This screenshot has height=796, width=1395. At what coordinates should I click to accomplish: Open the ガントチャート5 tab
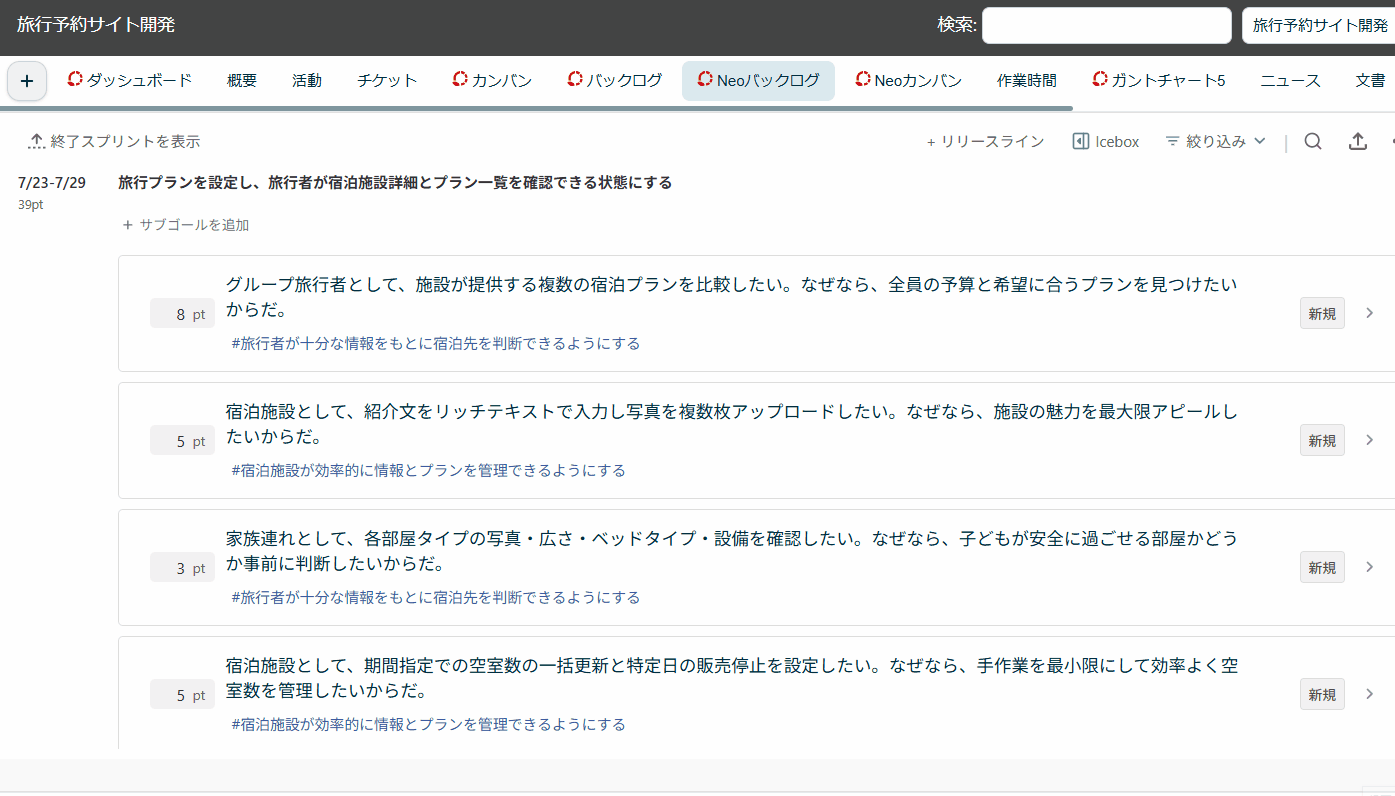pyautogui.click(x=1158, y=81)
